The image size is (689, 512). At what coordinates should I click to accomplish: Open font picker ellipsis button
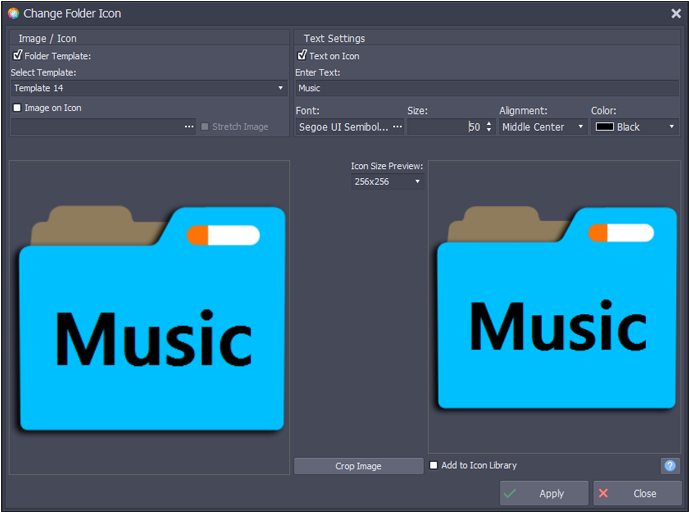(x=397, y=127)
